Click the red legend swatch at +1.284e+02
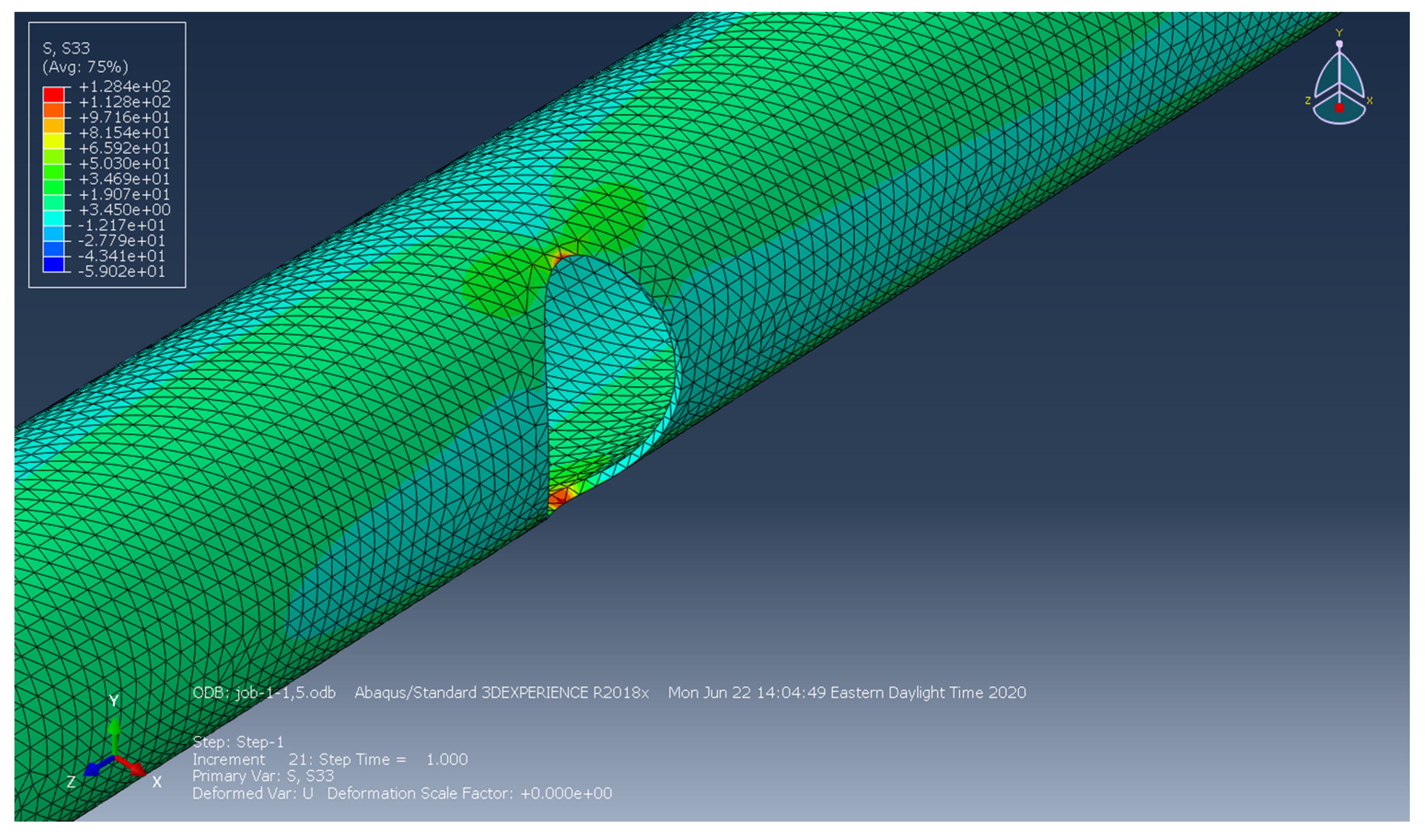The height and width of the screenshot is (840, 1425). click(x=54, y=94)
